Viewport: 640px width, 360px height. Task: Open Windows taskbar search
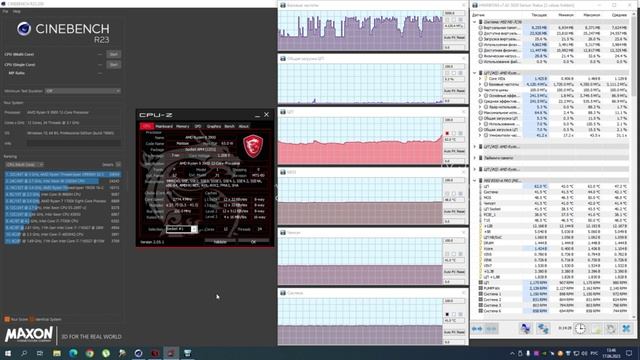coord(24,353)
